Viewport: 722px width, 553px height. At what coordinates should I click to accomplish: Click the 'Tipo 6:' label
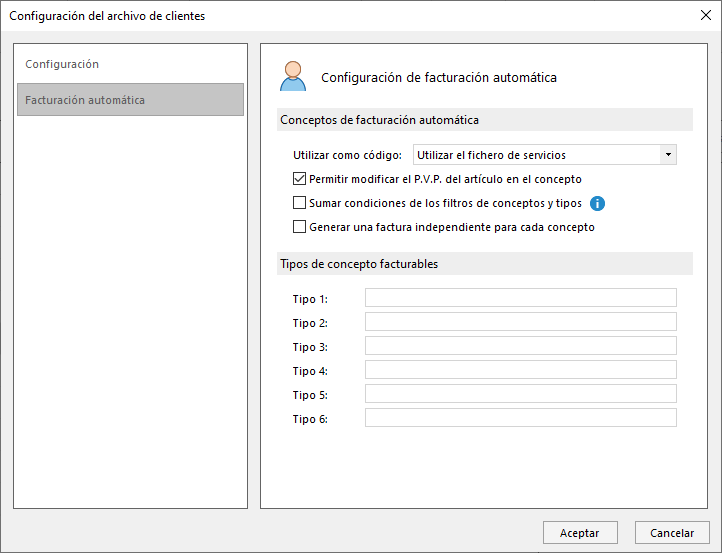pos(310,419)
